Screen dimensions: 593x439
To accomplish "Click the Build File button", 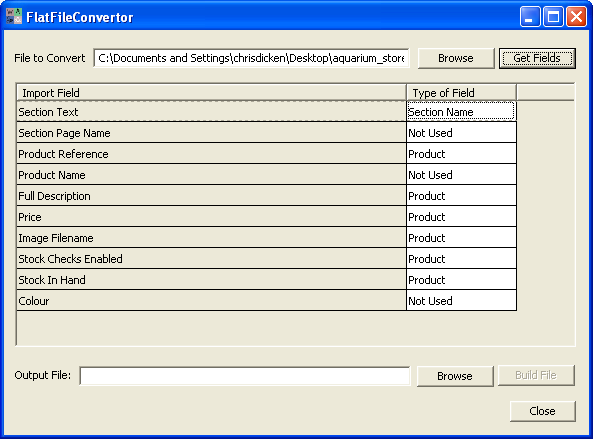I will point(536,375).
